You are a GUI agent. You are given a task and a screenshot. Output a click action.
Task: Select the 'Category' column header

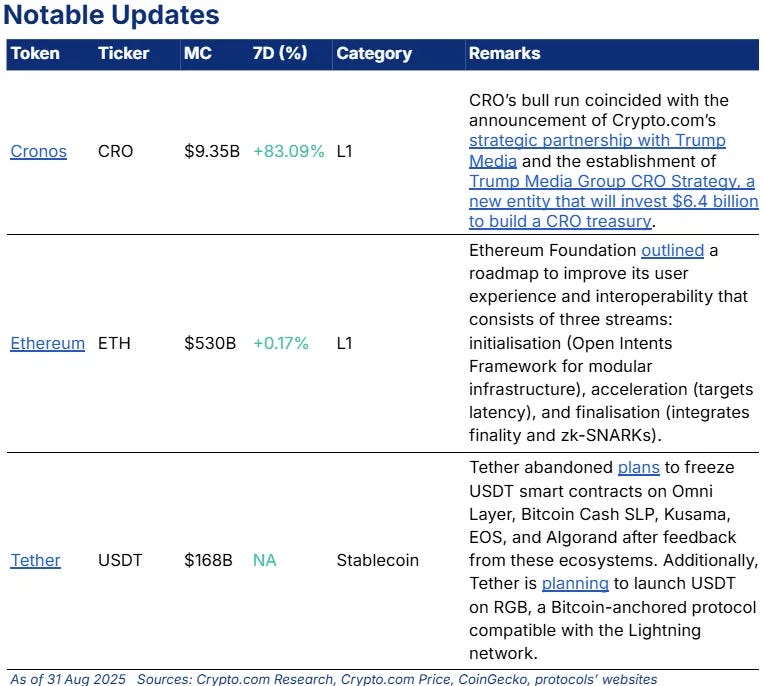[x=374, y=54]
